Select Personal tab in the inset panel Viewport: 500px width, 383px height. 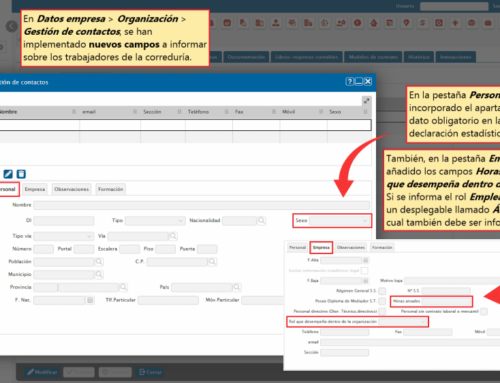(x=297, y=247)
